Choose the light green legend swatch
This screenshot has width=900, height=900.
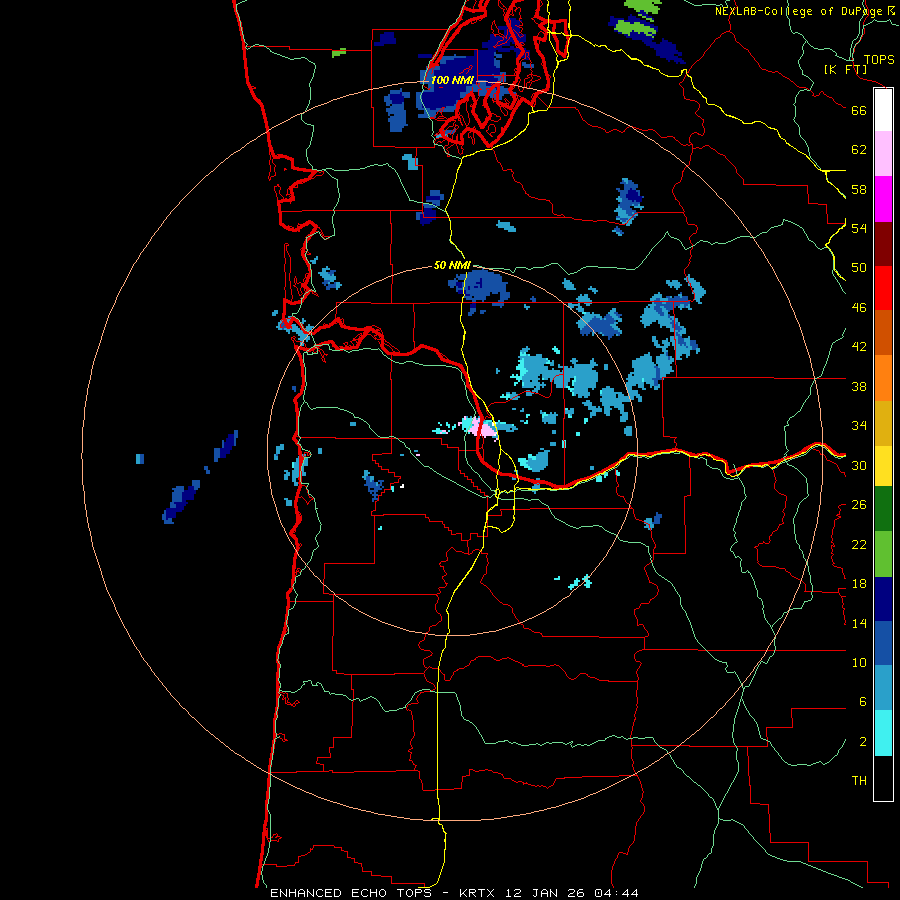(x=883, y=554)
